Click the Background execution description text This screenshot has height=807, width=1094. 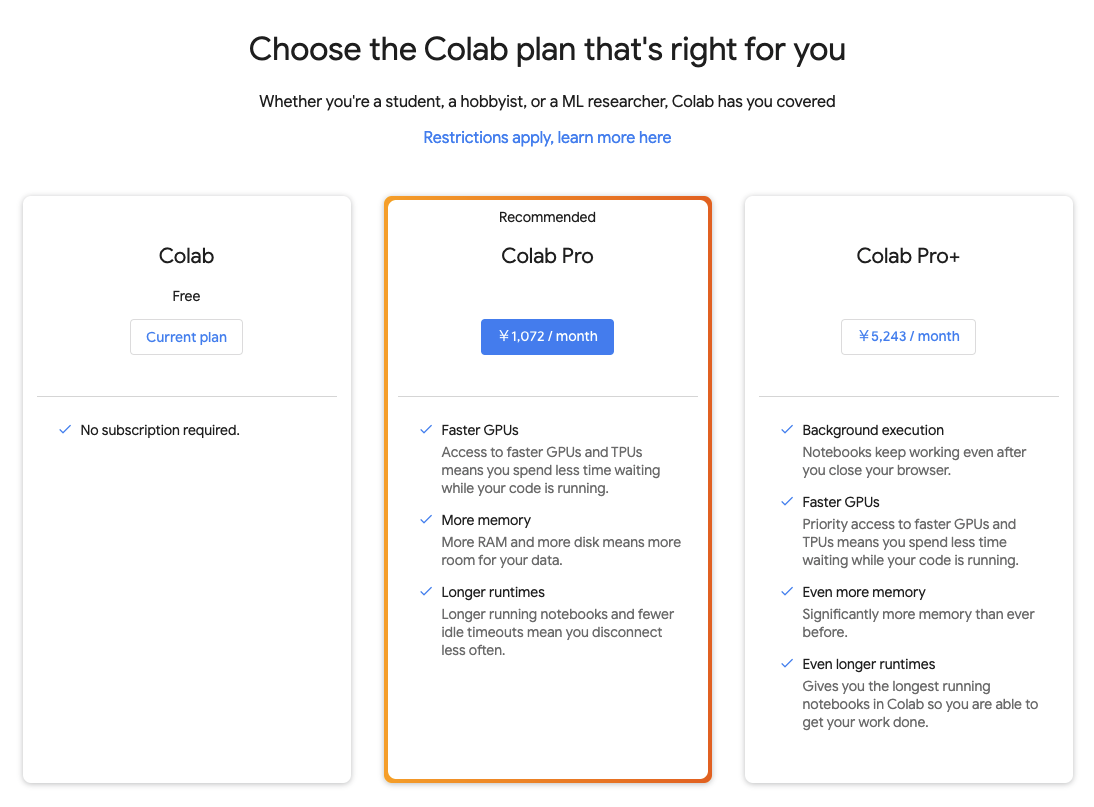pos(913,461)
